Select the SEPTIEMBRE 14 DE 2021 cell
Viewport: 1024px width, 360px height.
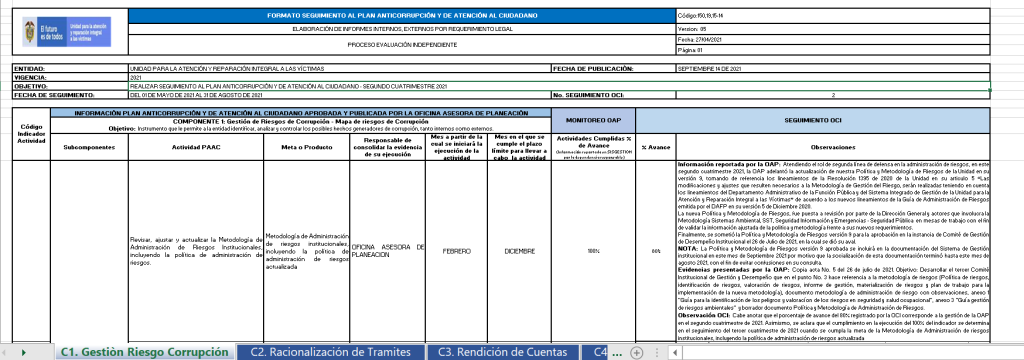(833, 69)
